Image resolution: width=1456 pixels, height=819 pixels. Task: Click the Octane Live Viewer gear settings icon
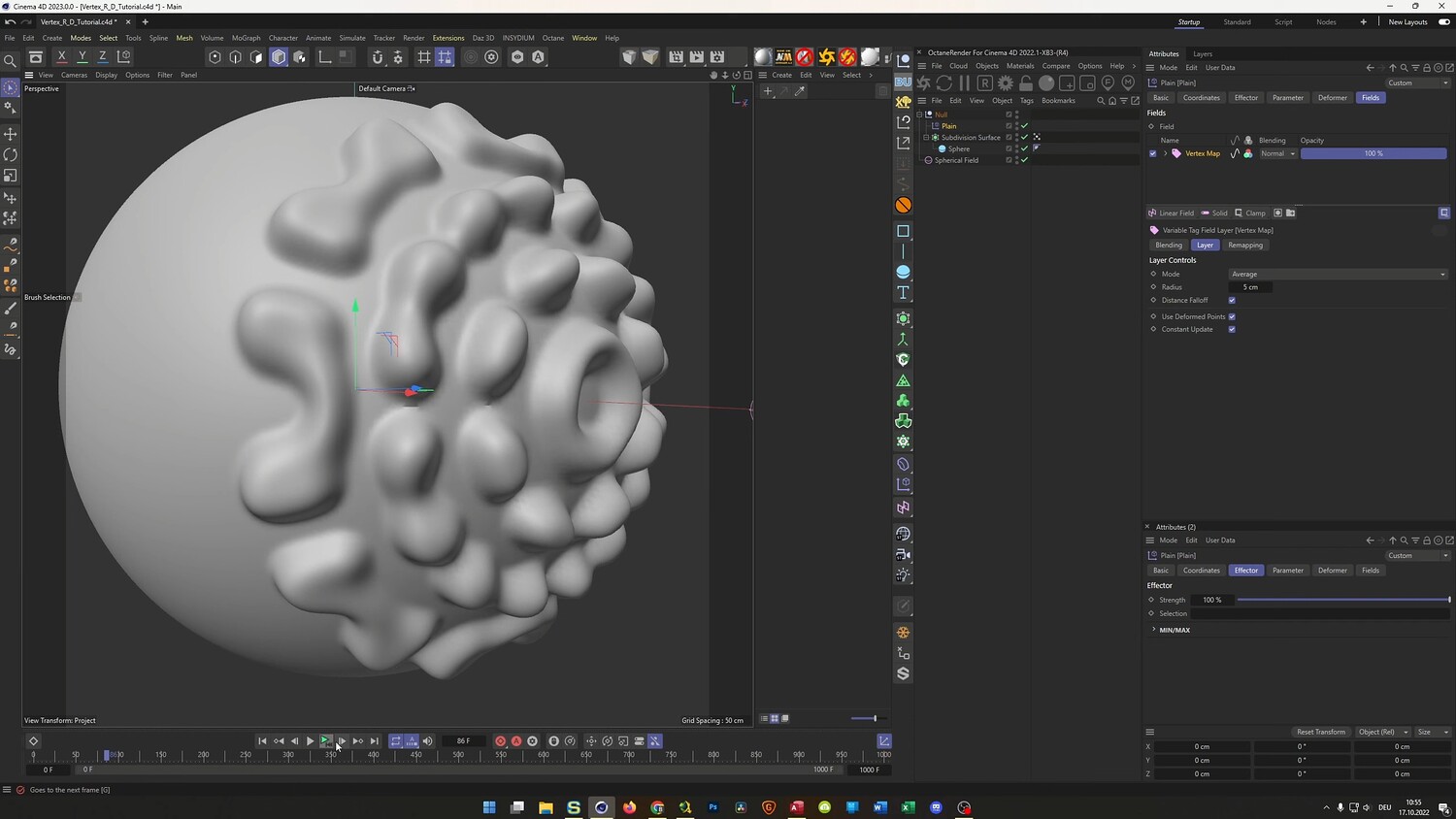[1006, 83]
